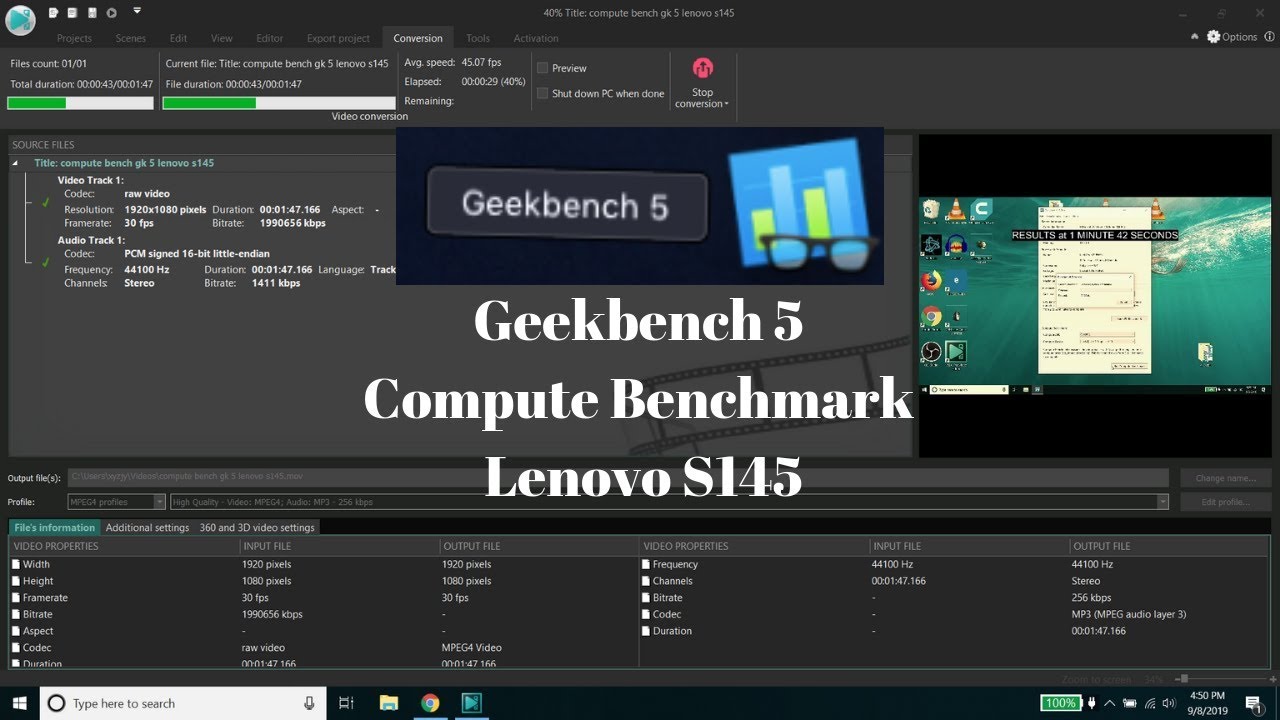Open File Explorer from the taskbar
The width and height of the screenshot is (1280, 720).
click(388, 703)
